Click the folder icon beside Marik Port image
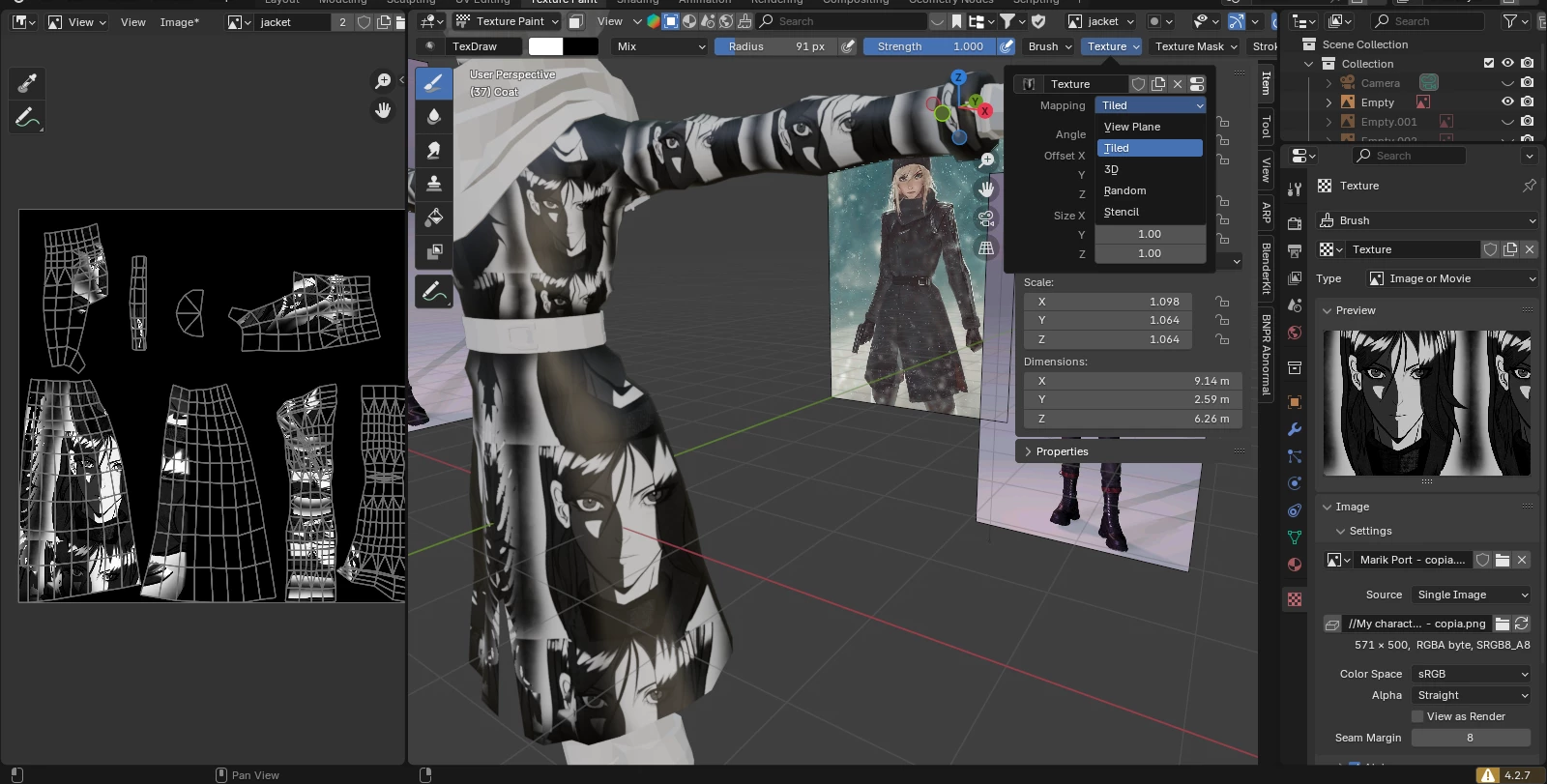 tap(1503, 560)
